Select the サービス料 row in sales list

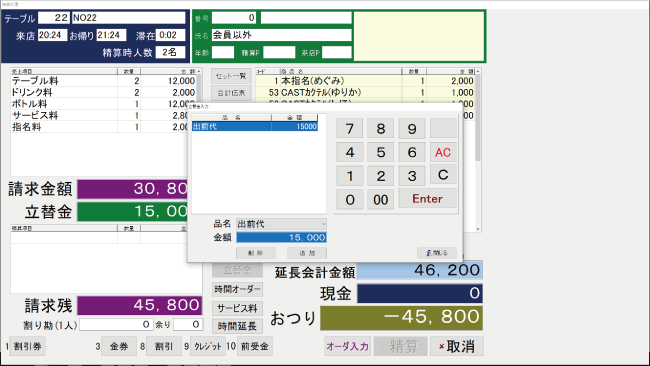99,116
